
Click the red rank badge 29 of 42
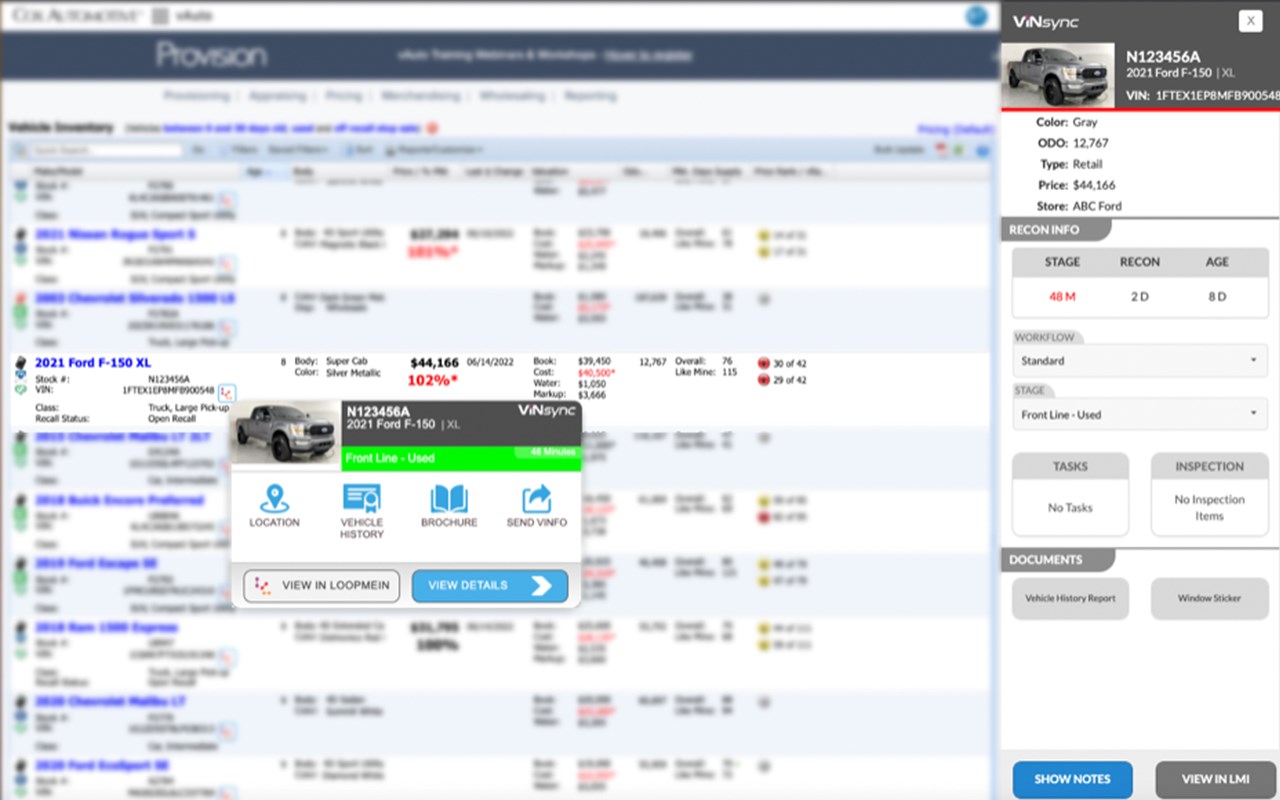coord(764,380)
